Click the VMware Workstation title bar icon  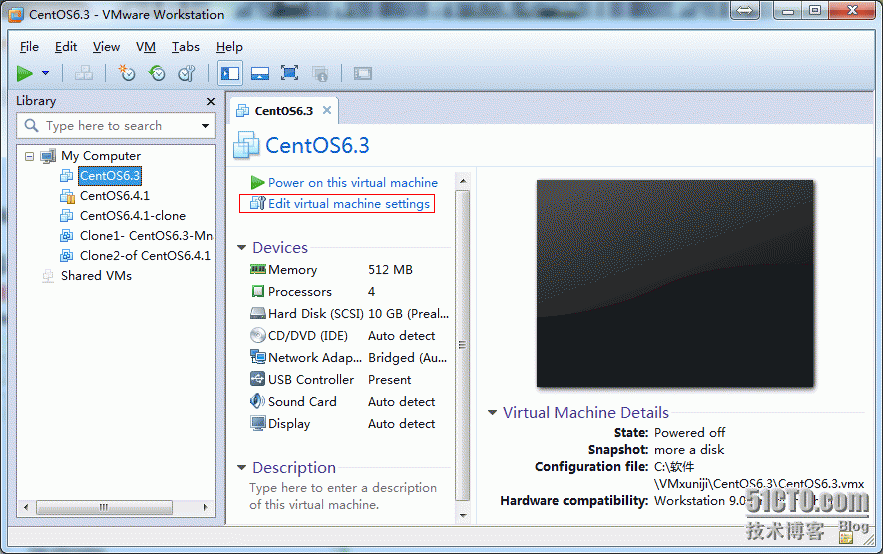[x=16, y=15]
